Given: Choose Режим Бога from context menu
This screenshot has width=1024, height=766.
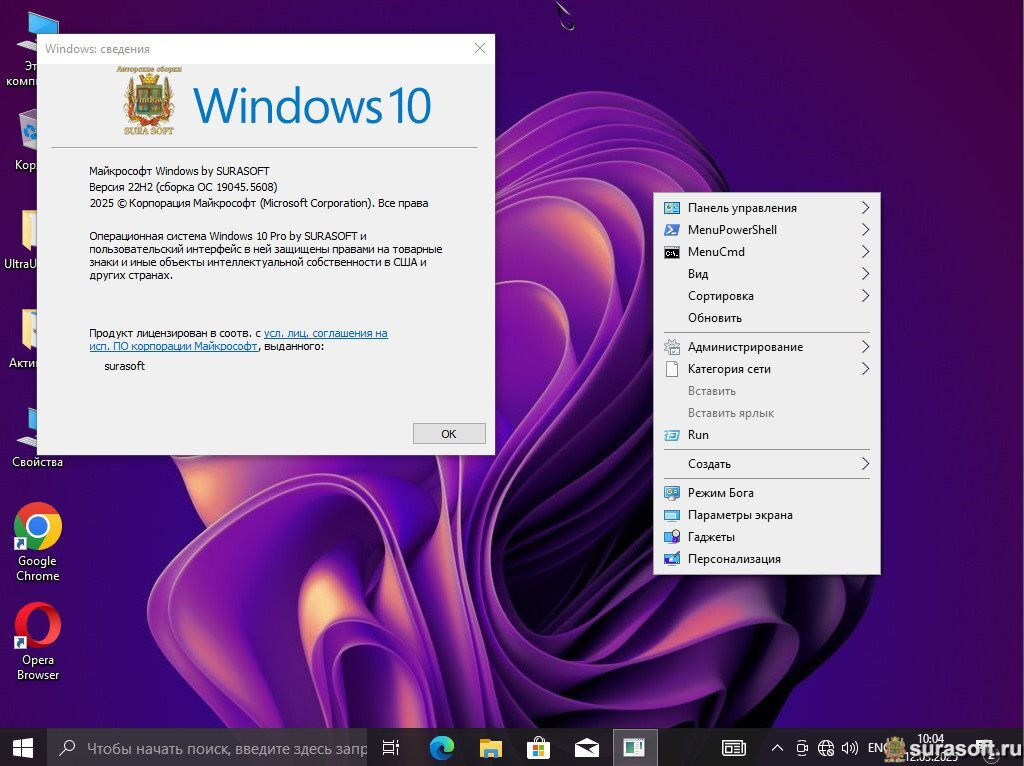Looking at the screenshot, I should click(x=720, y=493).
